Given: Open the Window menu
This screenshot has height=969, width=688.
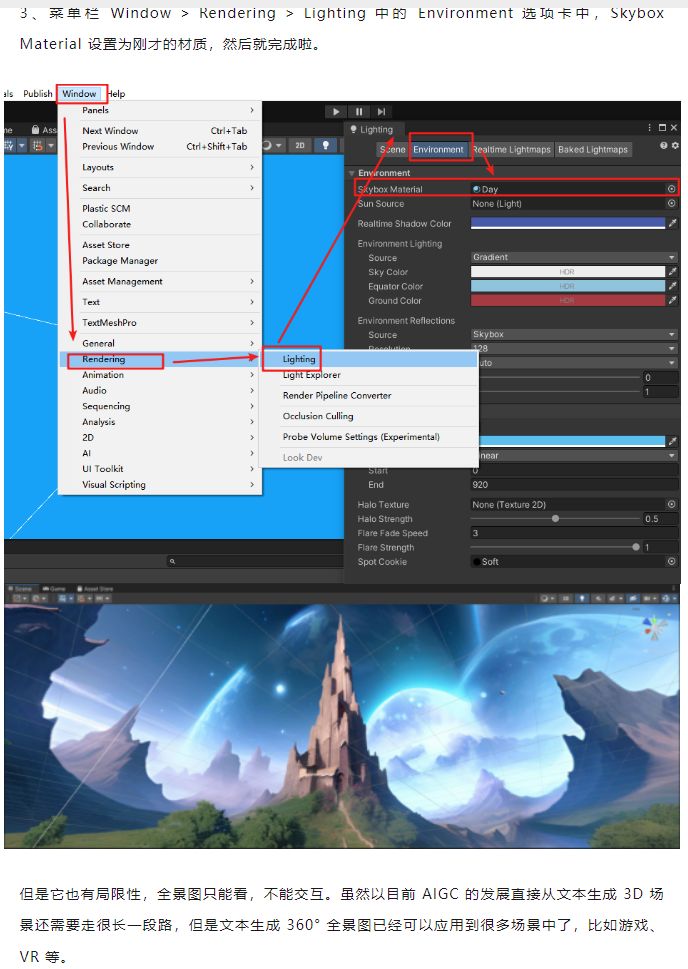Looking at the screenshot, I should click(79, 94).
